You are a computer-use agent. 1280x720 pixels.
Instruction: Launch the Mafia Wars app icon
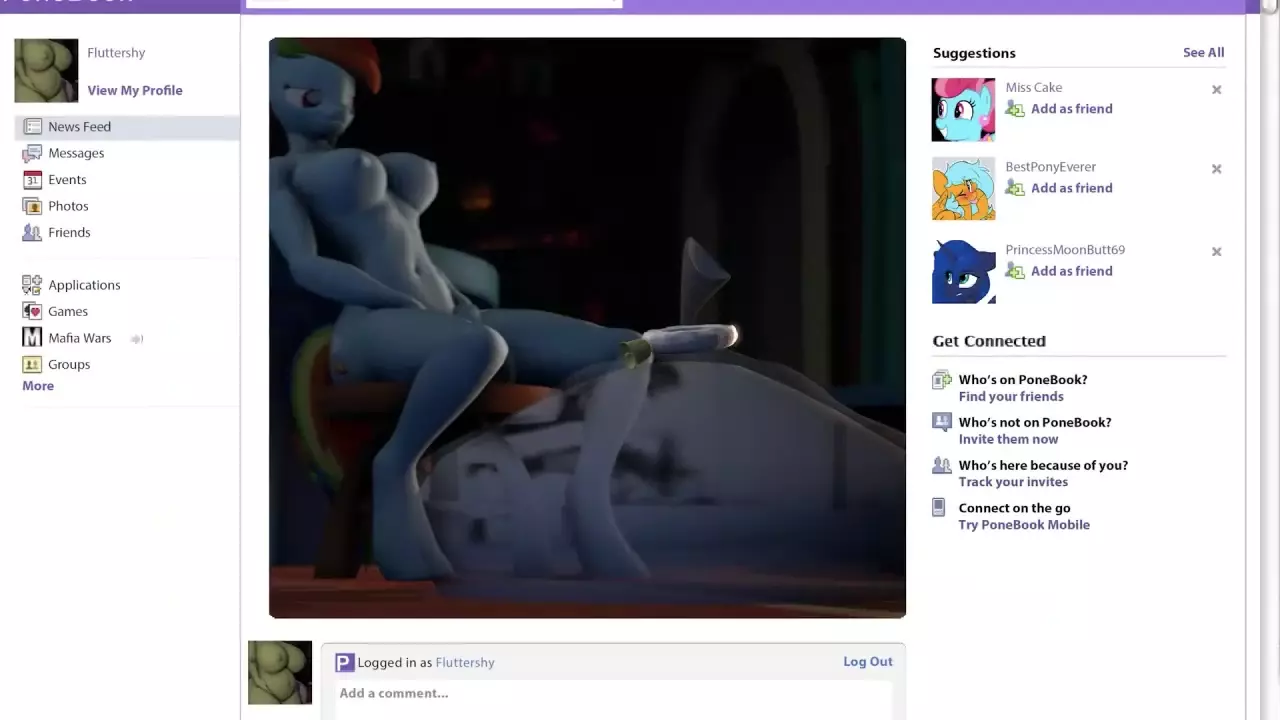pos(32,338)
